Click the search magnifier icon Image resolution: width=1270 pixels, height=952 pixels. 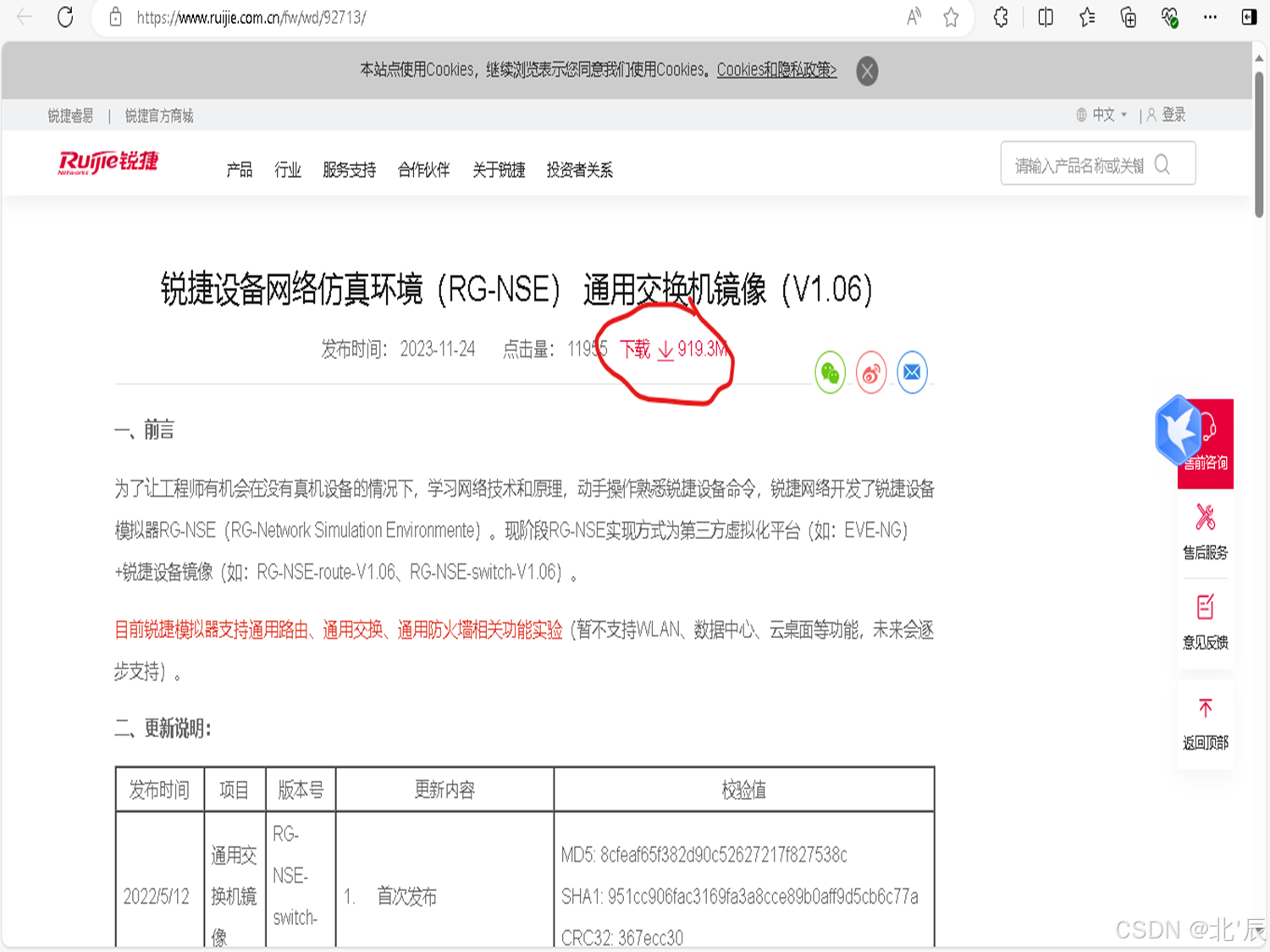[x=1162, y=165]
